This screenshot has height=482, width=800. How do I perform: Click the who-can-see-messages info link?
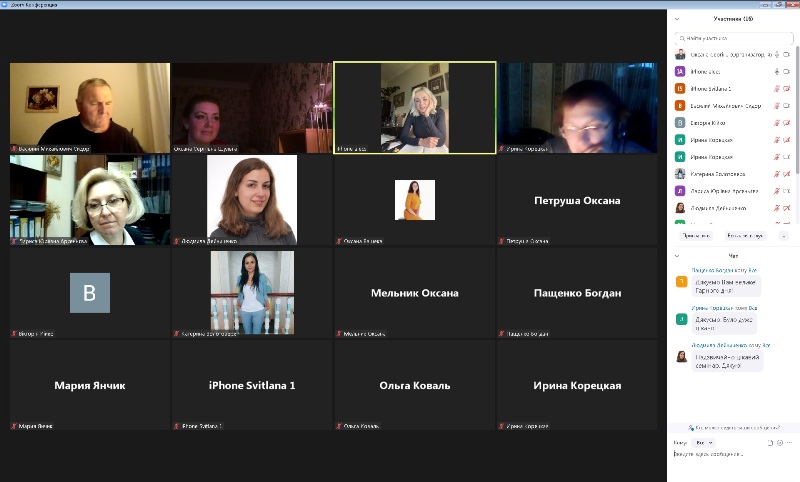733,427
